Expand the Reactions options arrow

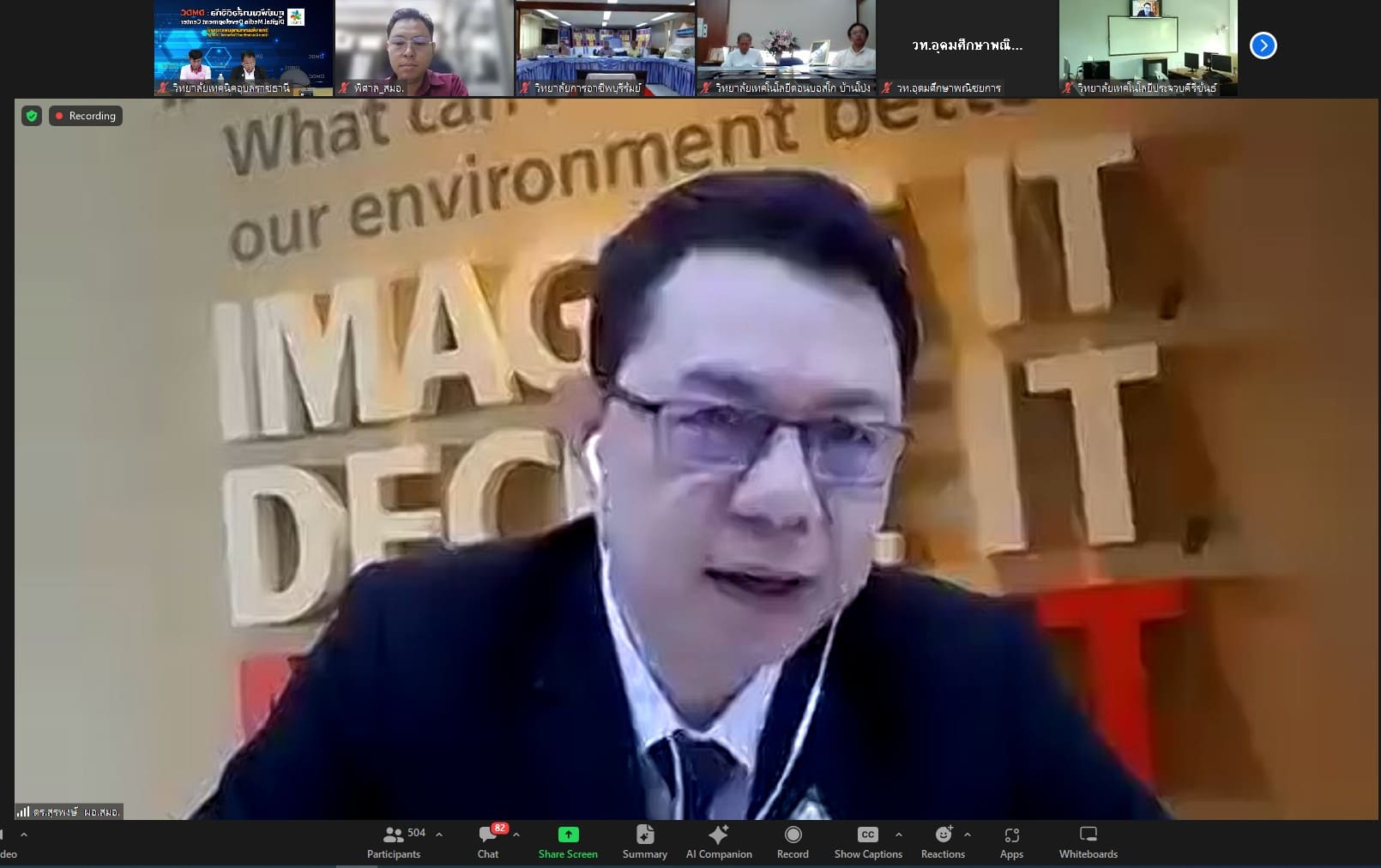[x=968, y=834]
